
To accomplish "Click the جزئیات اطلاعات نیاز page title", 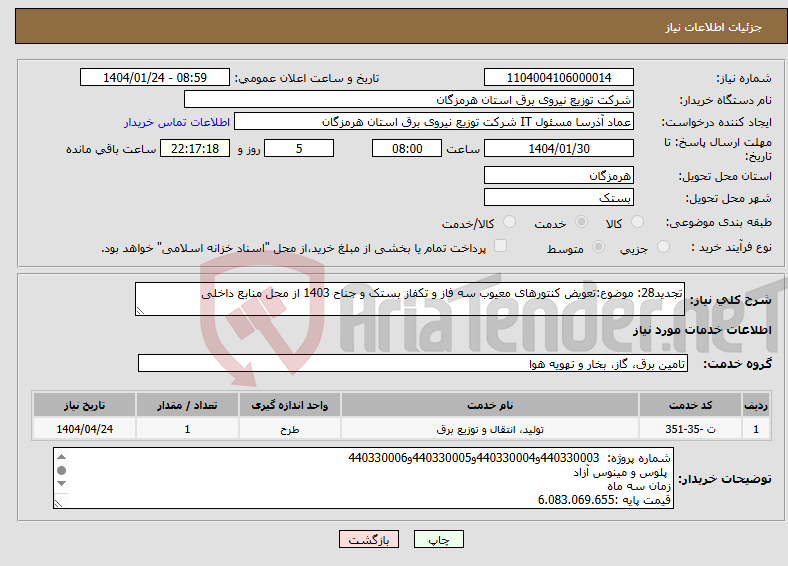I will [714, 27].
